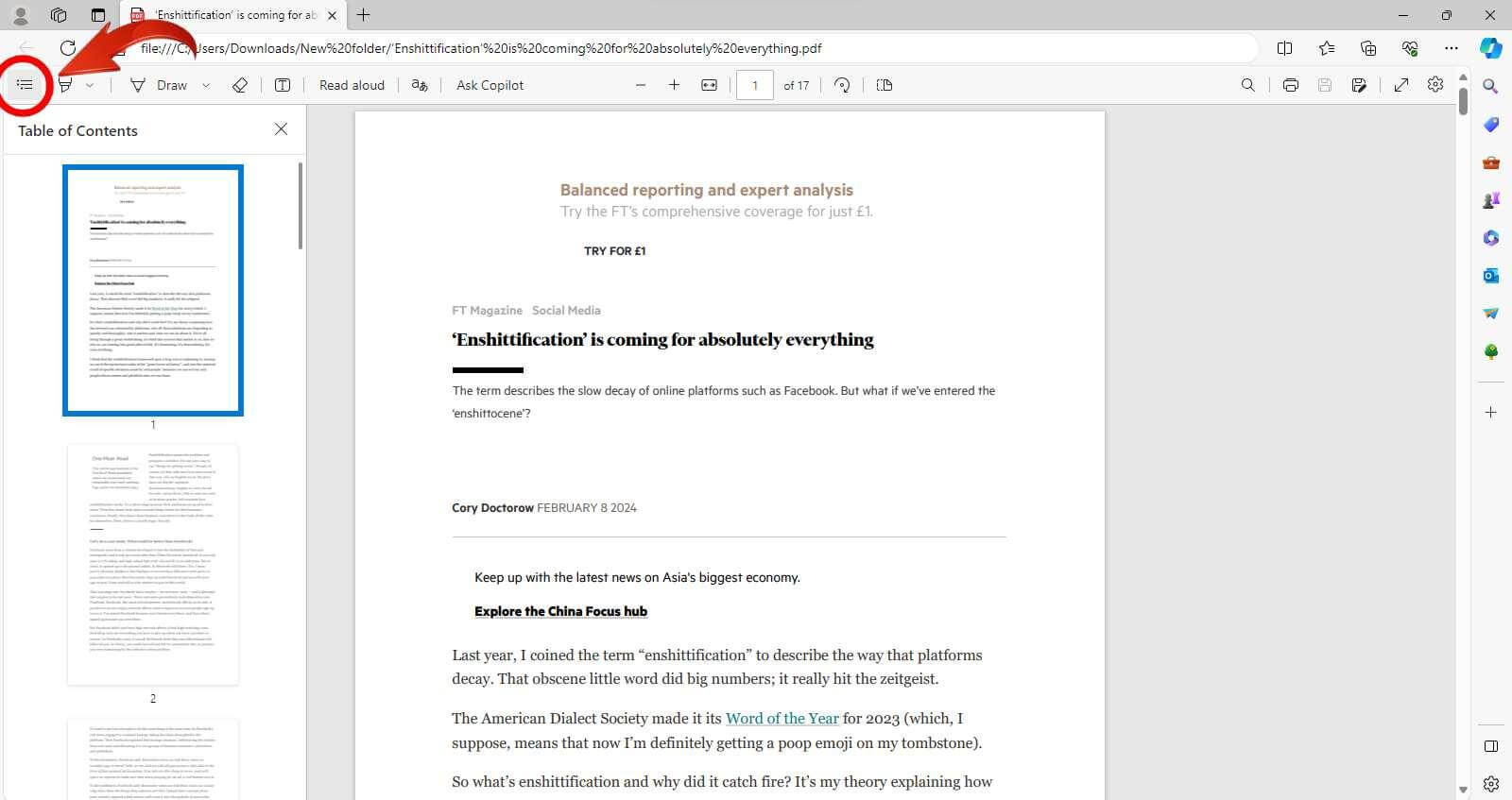Open the Social Media link

pyautogui.click(x=566, y=311)
